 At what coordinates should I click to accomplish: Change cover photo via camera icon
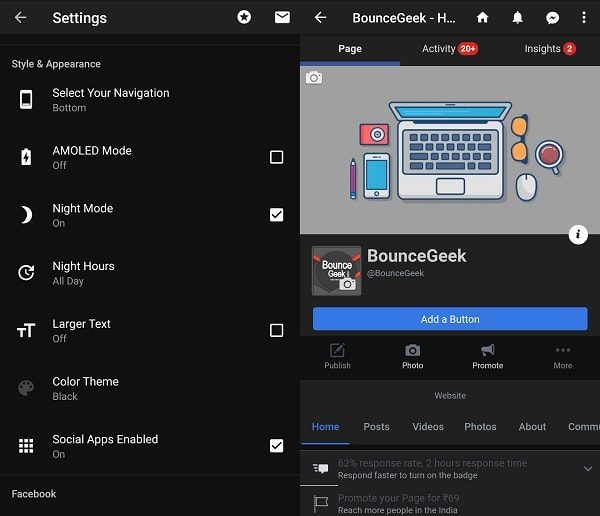(314, 78)
